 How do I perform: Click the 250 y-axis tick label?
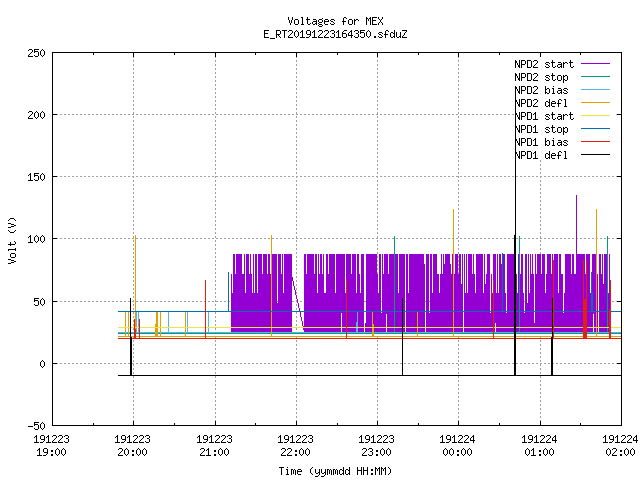(36, 53)
